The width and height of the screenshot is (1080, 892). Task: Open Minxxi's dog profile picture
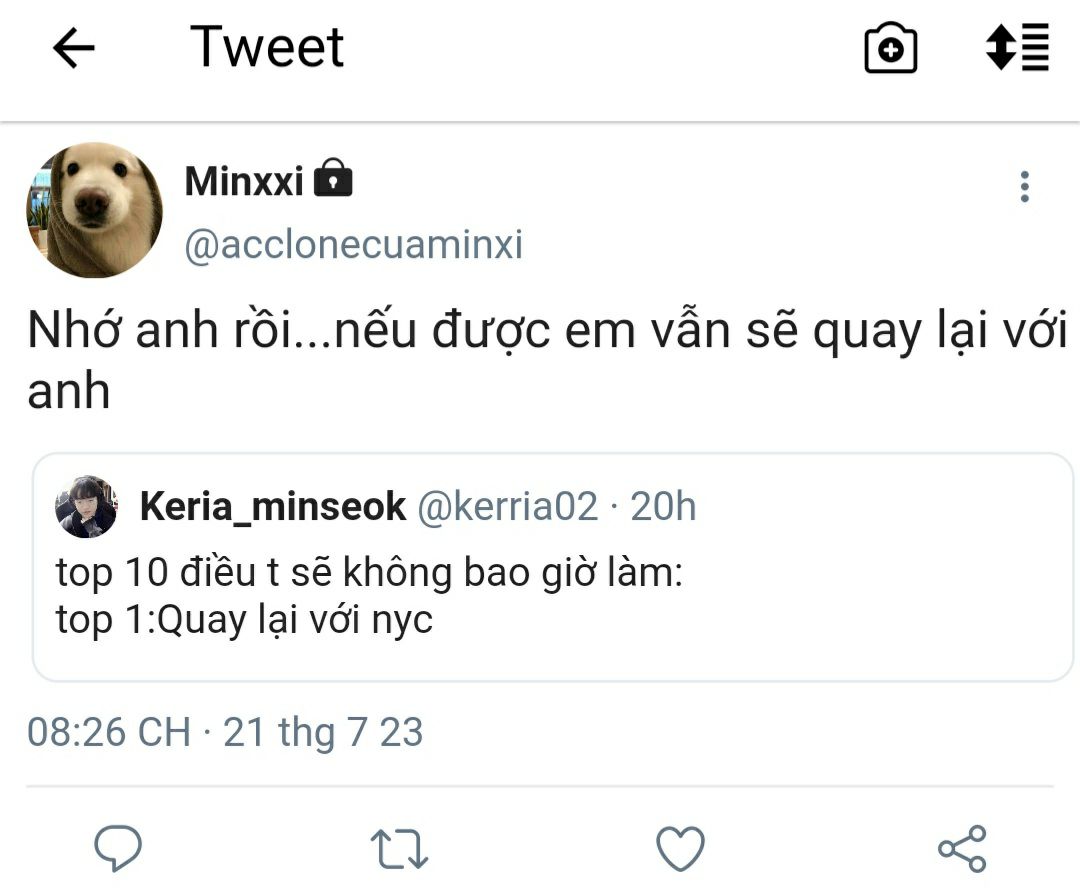tap(94, 210)
